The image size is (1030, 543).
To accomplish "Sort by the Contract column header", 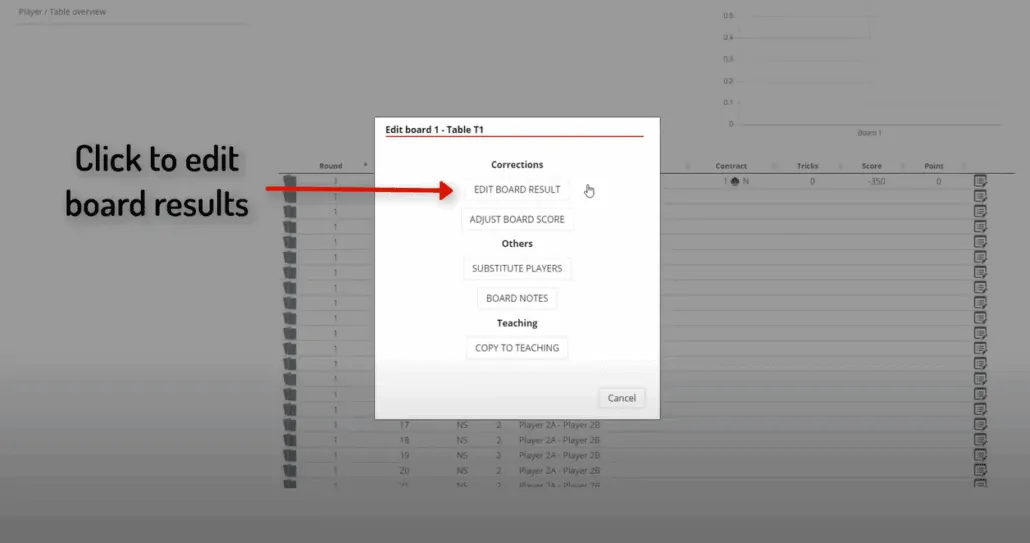I will pyautogui.click(x=731, y=166).
